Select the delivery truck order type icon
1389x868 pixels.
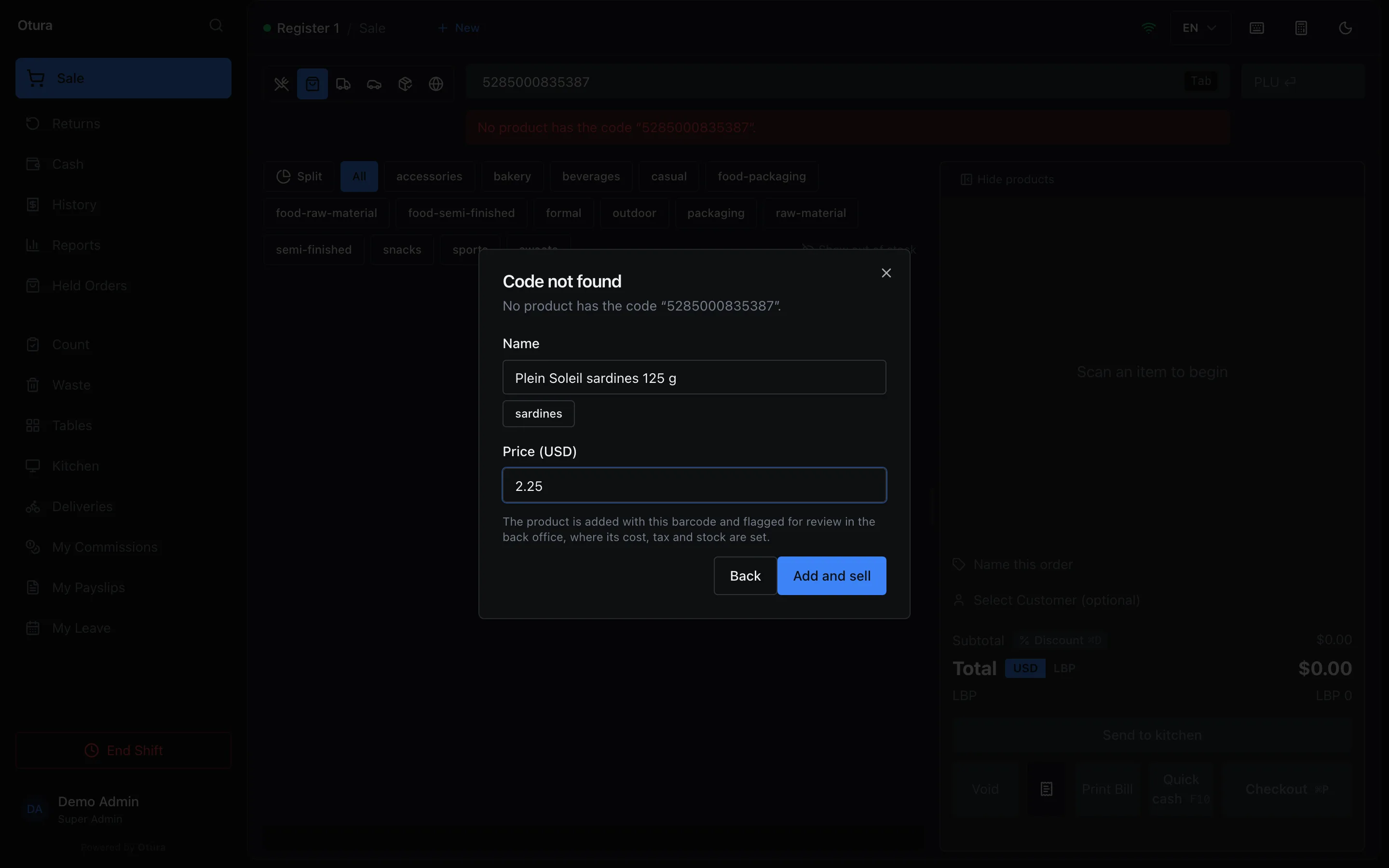pos(343,84)
